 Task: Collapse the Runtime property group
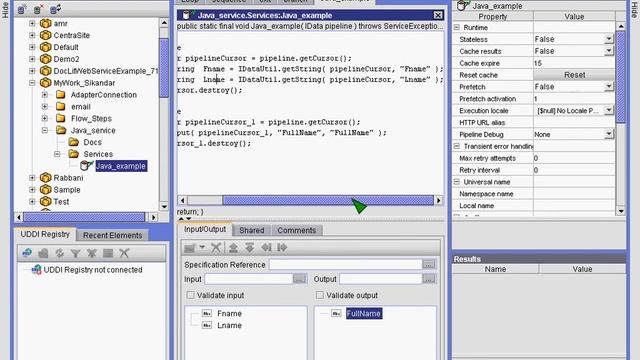[x=457, y=27]
